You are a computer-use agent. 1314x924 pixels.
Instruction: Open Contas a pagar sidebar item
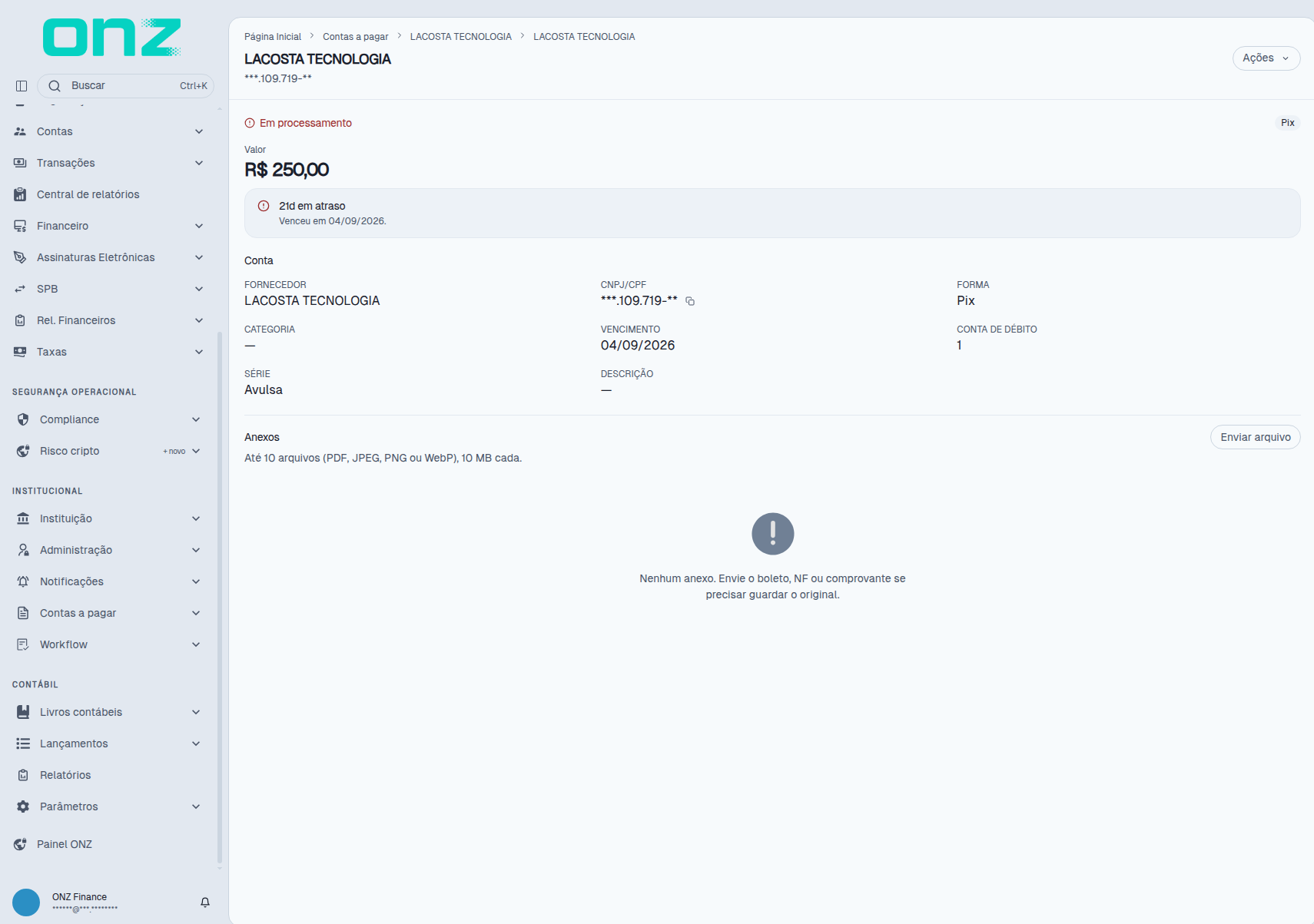[x=108, y=613]
